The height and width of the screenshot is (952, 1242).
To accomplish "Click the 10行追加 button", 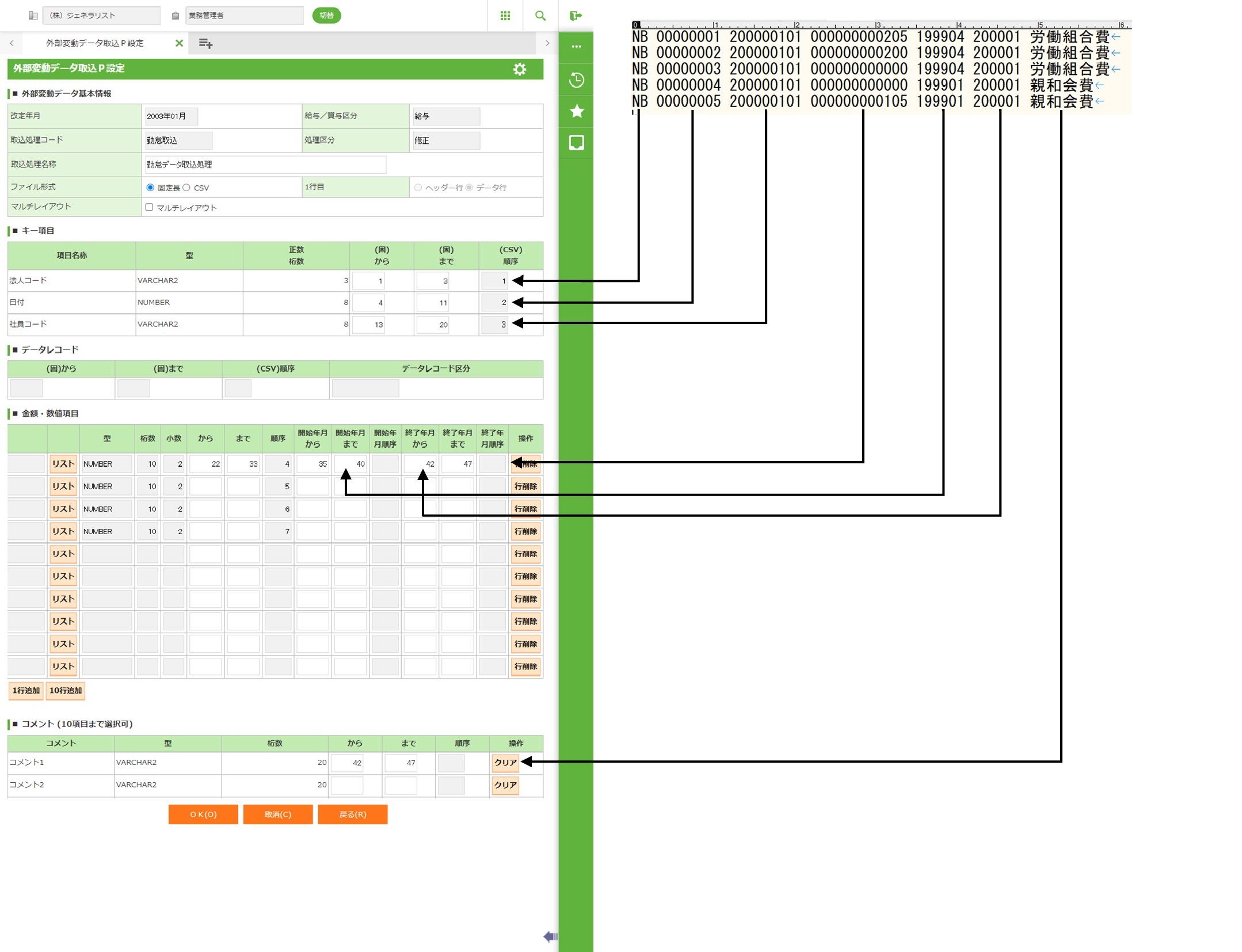I will pos(66,690).
